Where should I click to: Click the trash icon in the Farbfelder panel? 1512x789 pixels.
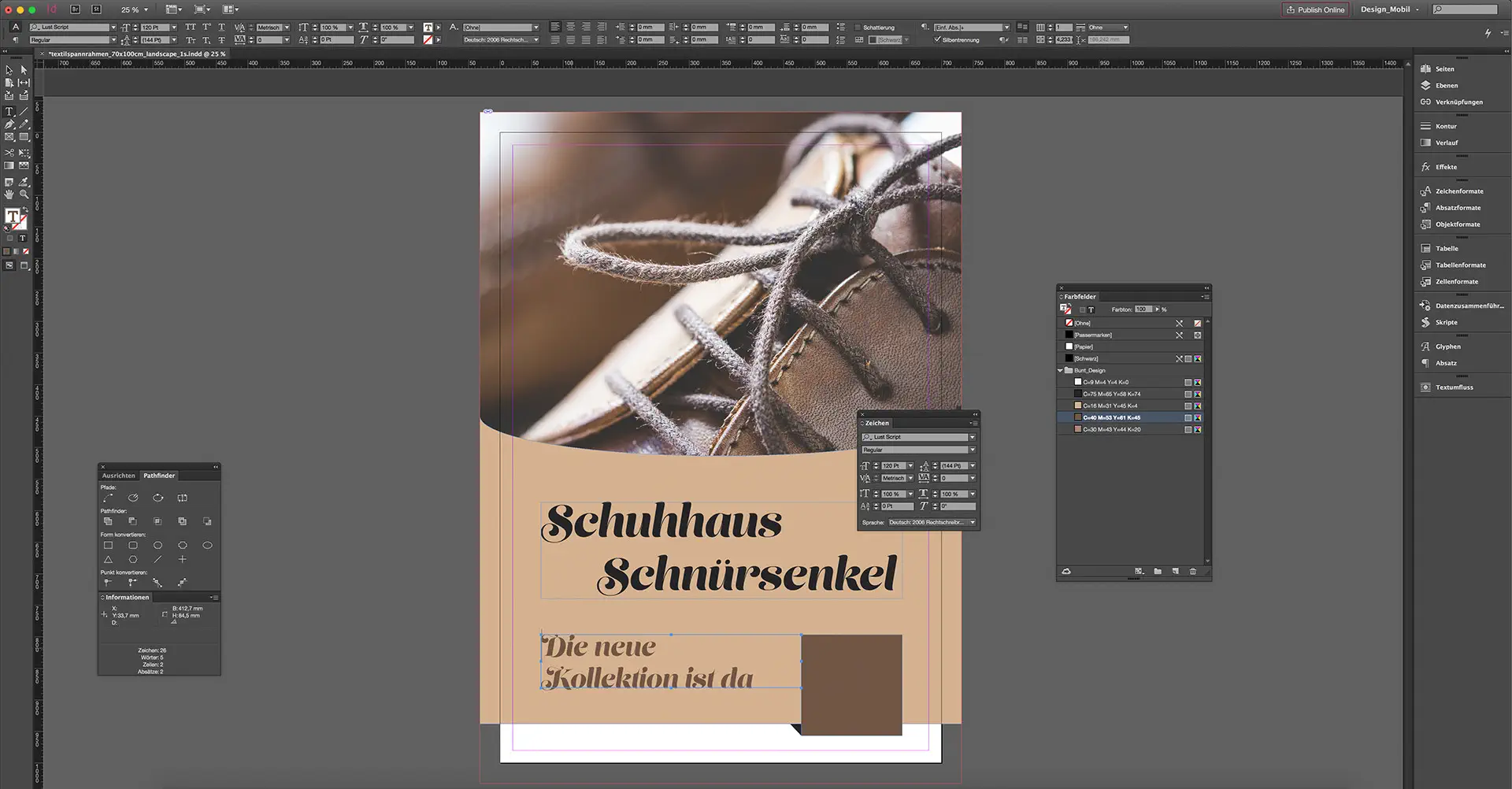pyautogui.click(x=1193, y=572)
